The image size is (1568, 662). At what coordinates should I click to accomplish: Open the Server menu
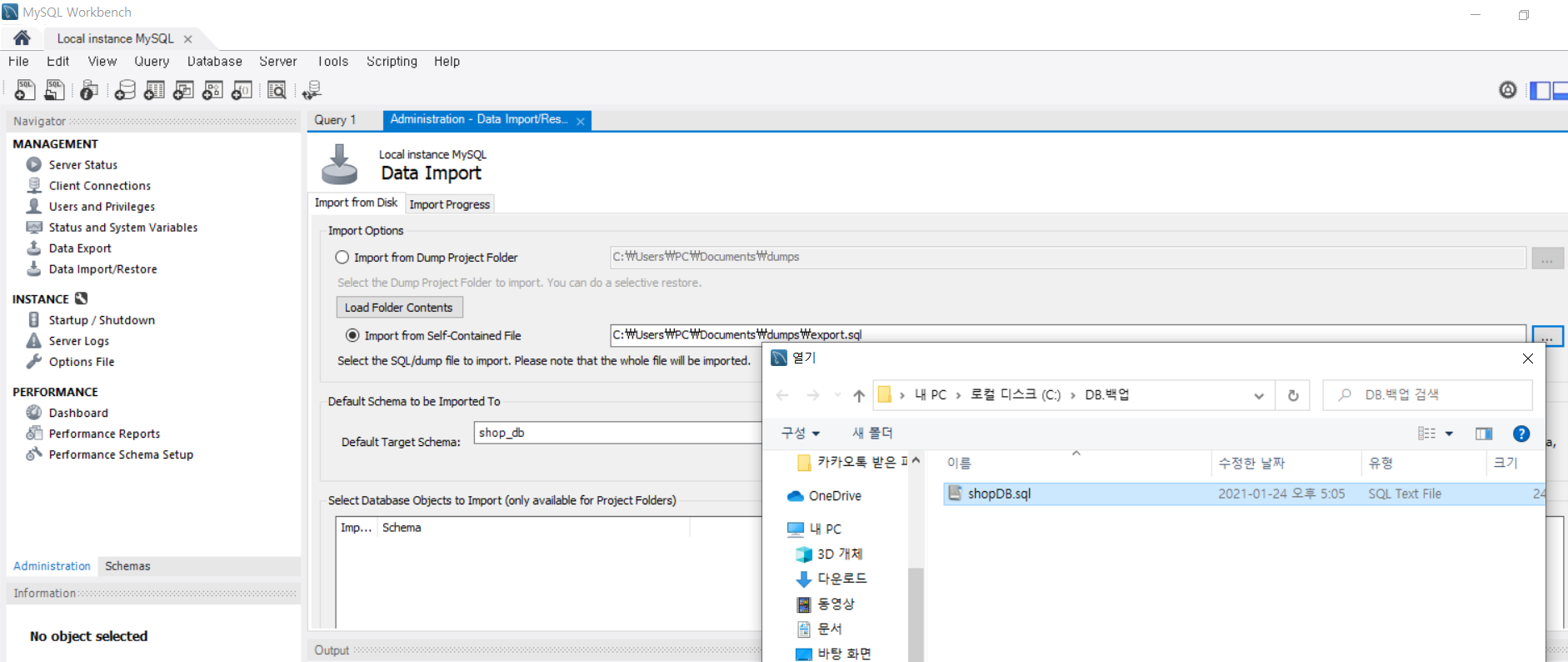[x=277, y=62]
